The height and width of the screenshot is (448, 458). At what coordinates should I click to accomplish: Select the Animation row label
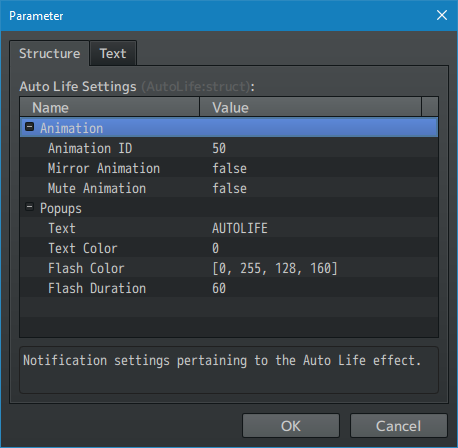click(x=72, y=128)
